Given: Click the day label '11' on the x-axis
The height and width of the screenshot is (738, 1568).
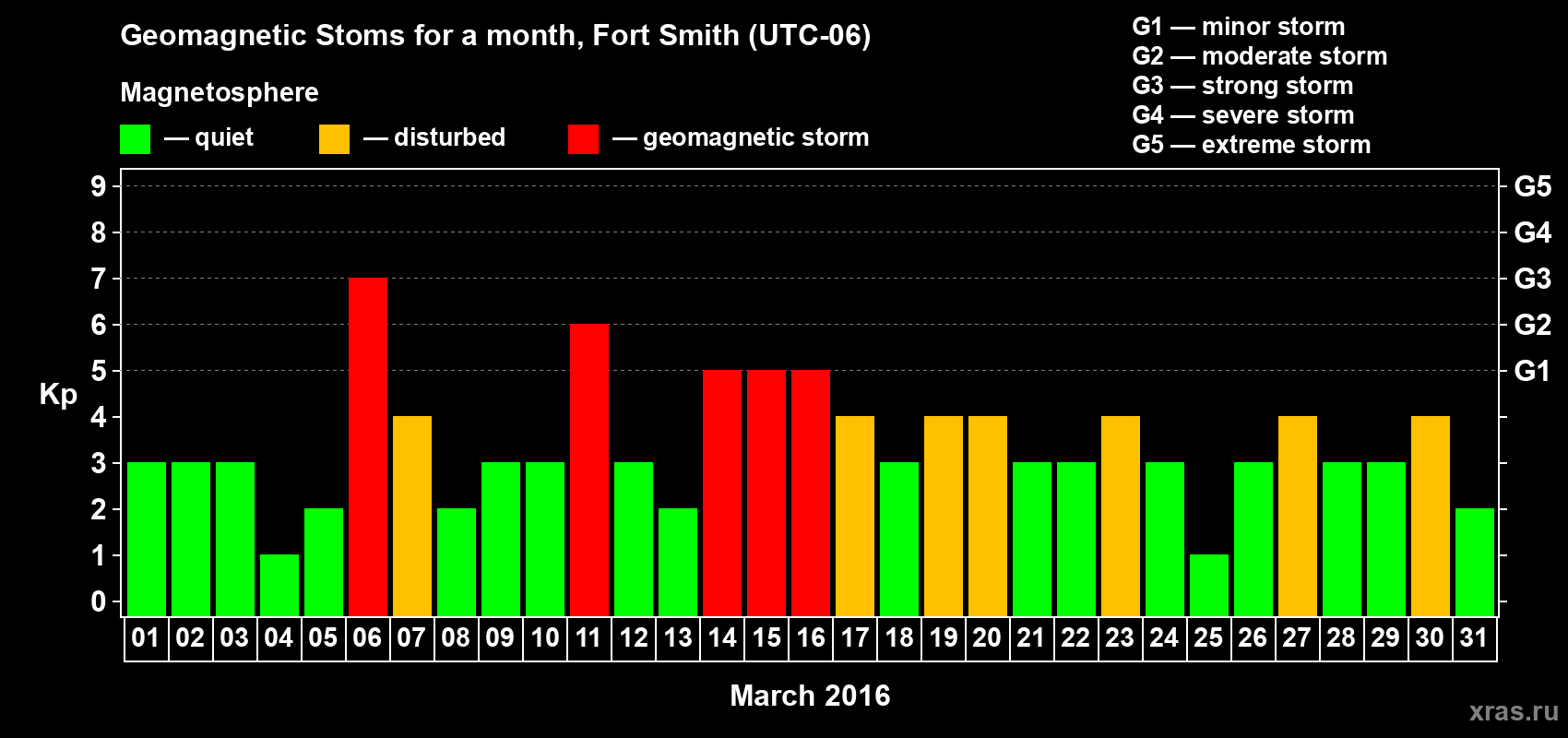Looking at the screenshot, I should click(588, 638).
